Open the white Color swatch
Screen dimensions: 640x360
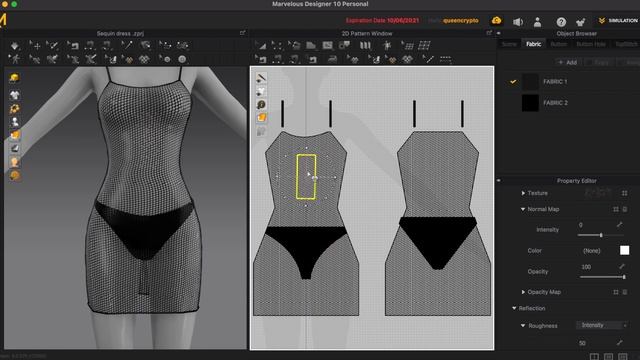point(624,250)
